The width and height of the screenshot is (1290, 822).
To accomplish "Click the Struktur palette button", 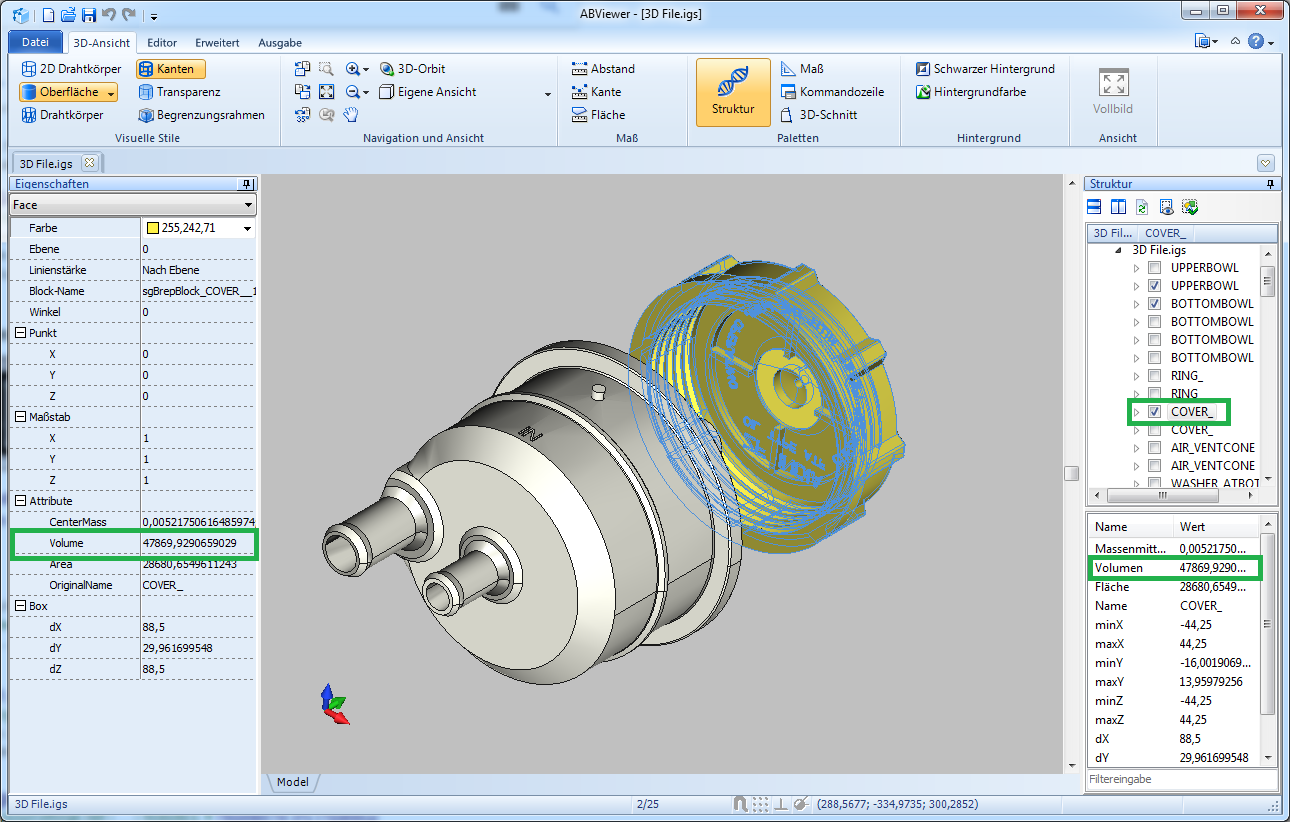I will tap(733, 92).
